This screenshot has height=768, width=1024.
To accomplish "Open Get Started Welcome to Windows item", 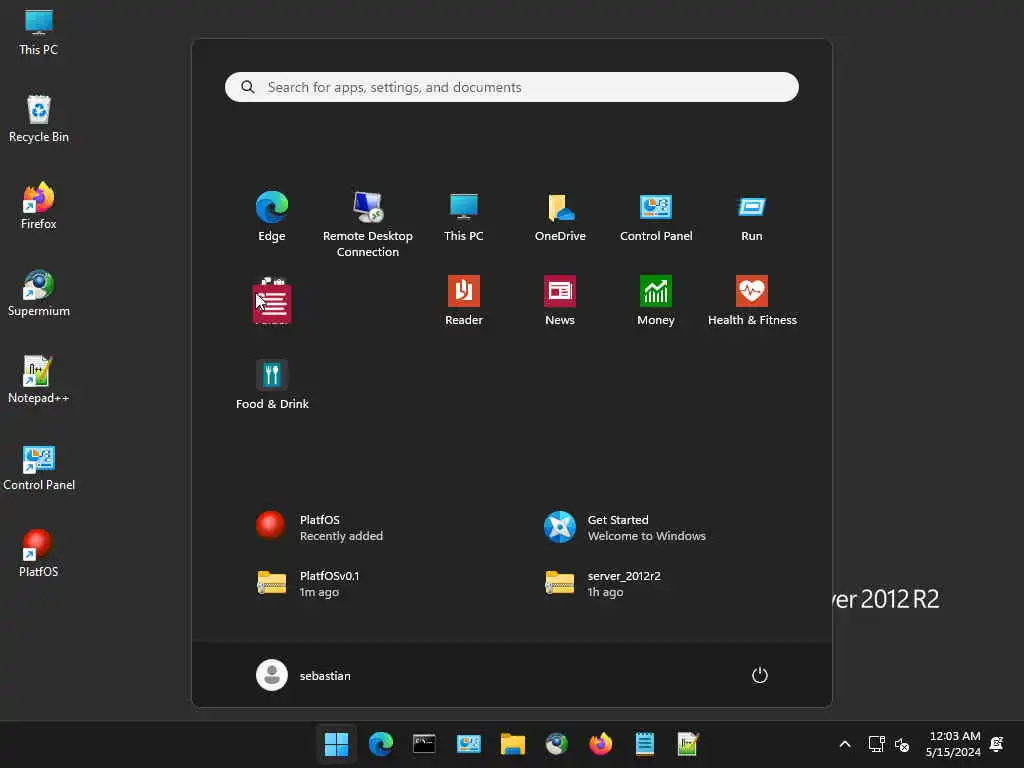I will [626, 527].
